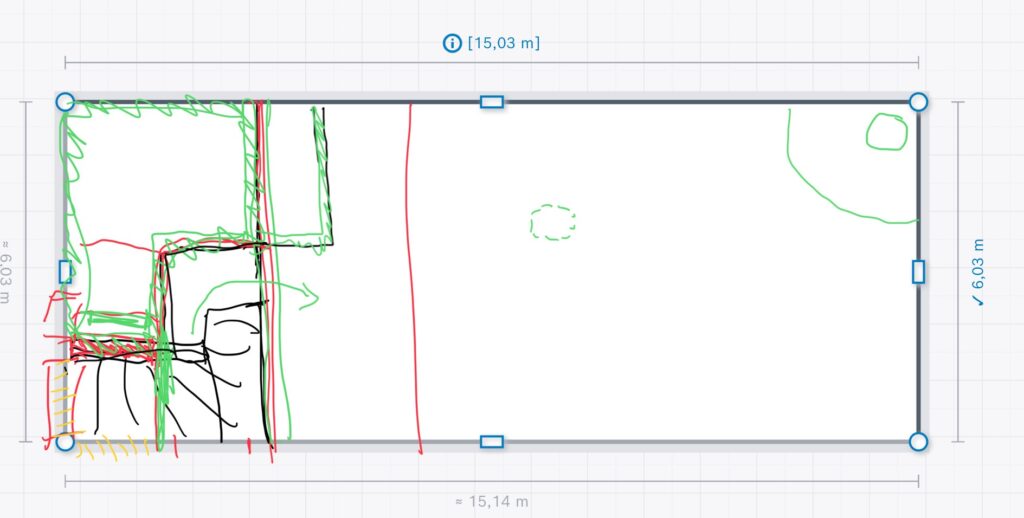Click the left edge midpoint handle
Screen dimensions: 1024x518
(65, 272)
